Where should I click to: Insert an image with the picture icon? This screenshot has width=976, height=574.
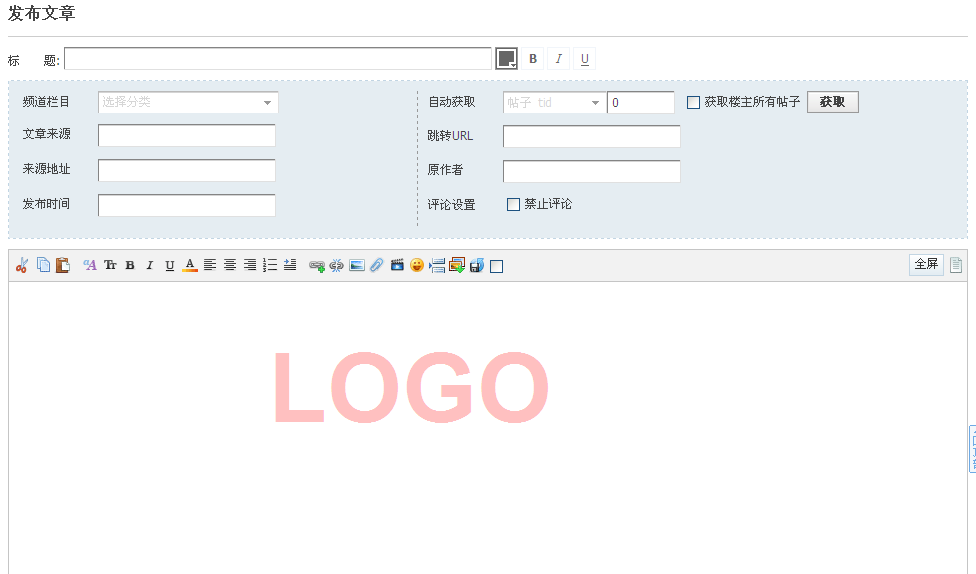point(357,266)
